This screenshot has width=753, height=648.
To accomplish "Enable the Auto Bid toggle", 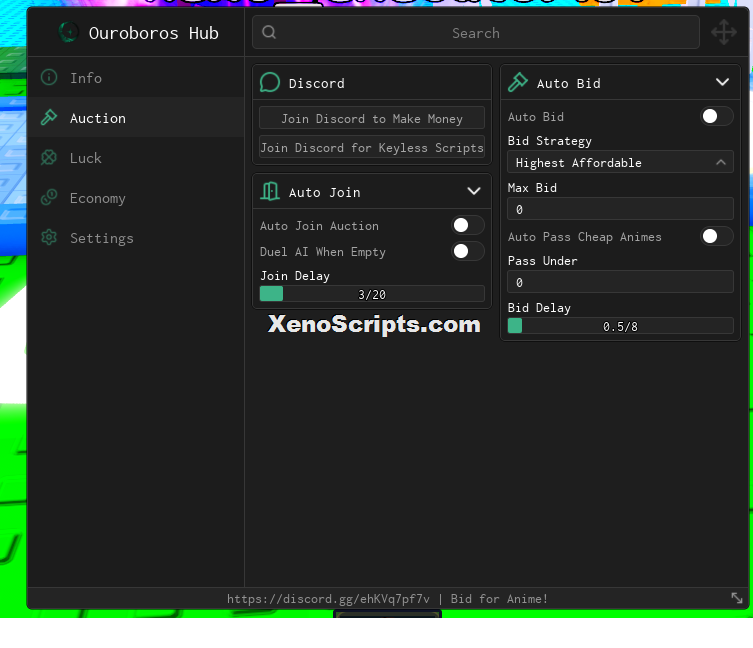I will (717, 116).
